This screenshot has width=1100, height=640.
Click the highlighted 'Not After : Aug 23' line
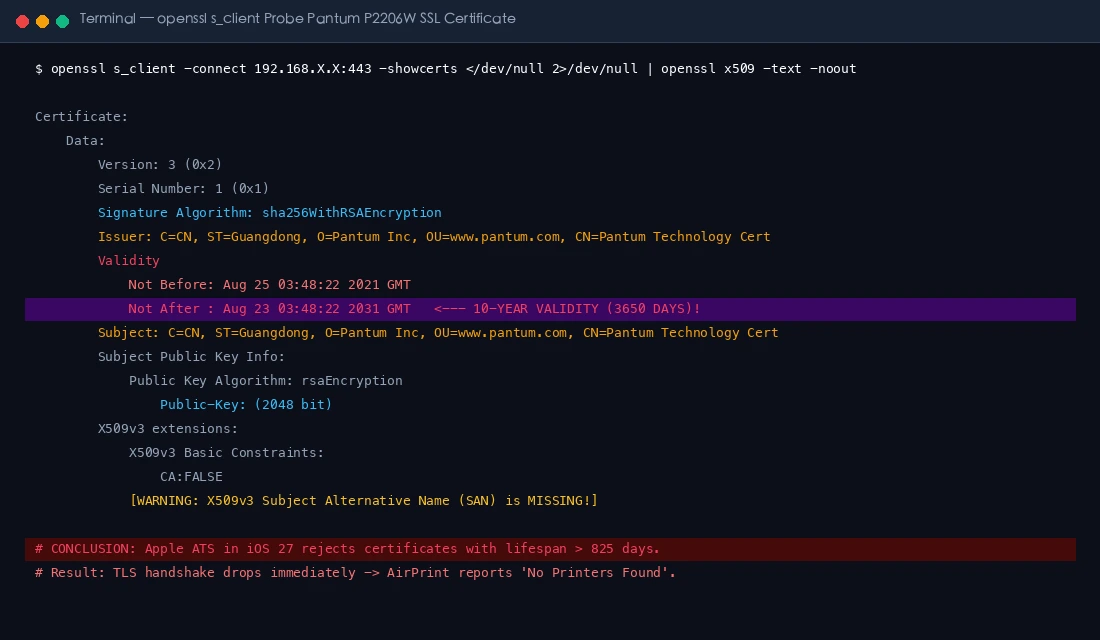550,309
